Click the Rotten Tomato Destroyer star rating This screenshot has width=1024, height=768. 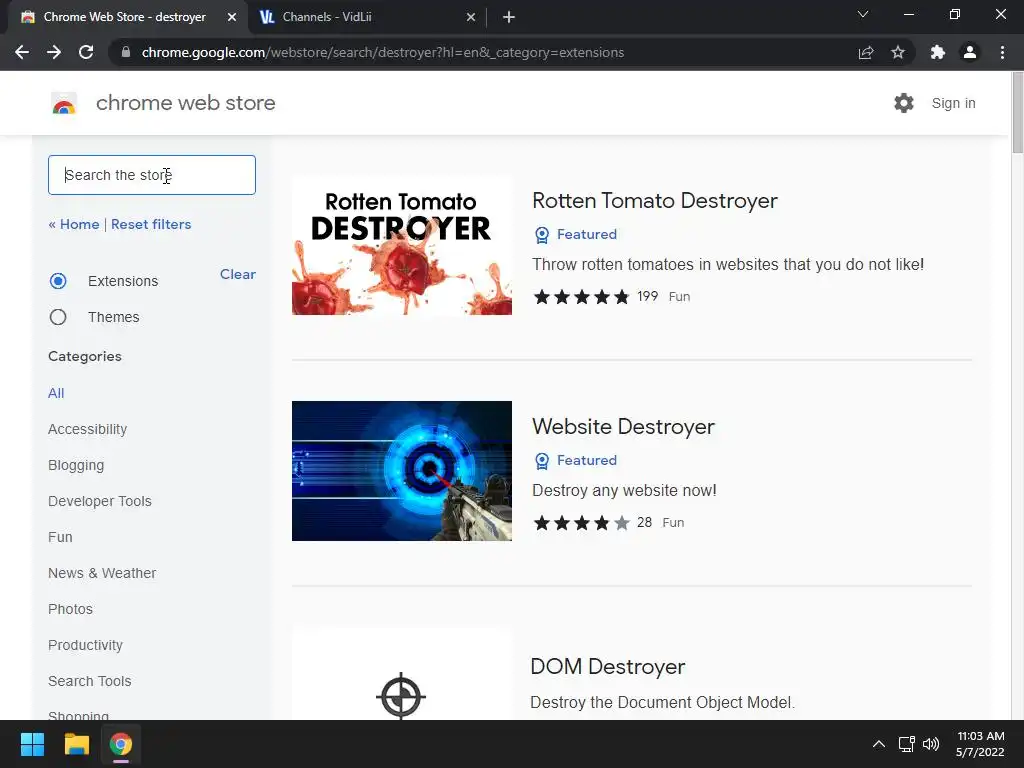[581, 296]
